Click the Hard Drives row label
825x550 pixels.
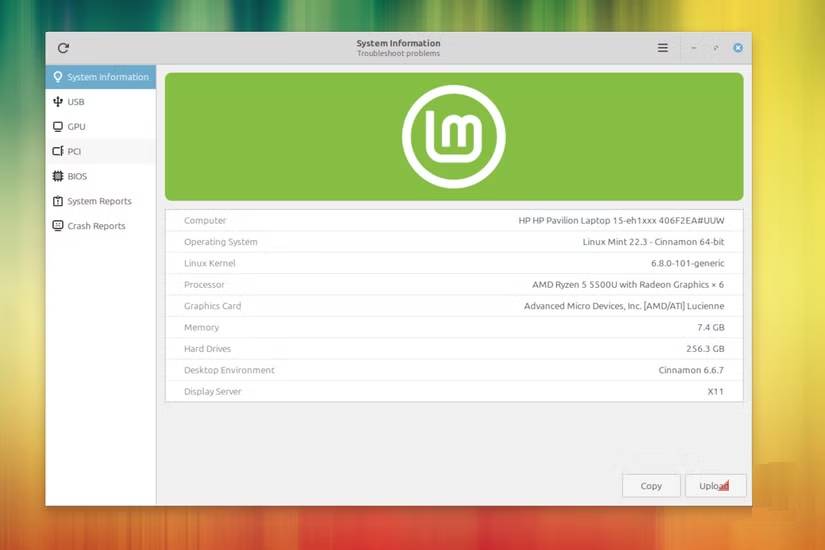207,349
